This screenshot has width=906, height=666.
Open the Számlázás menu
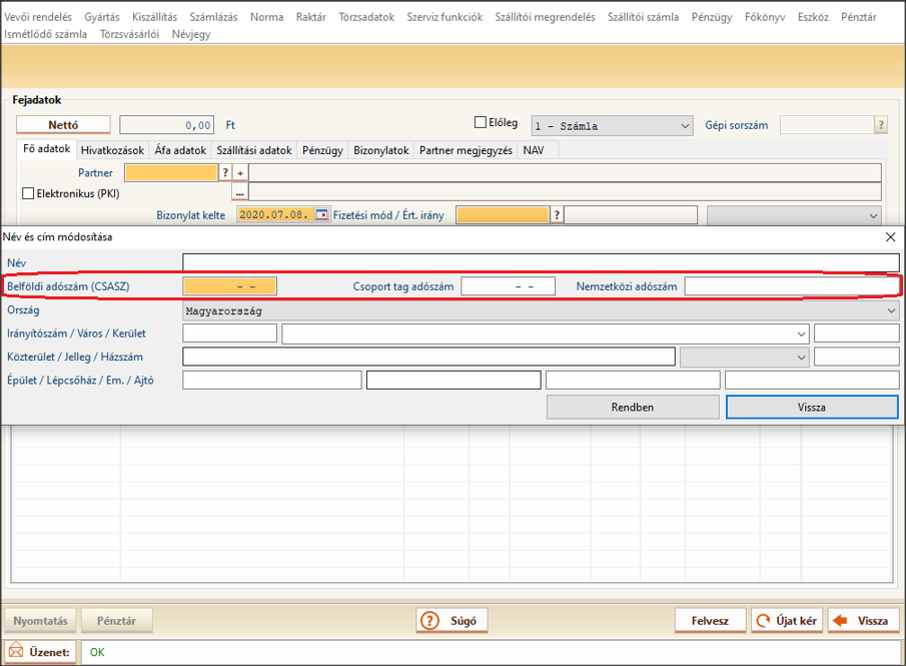[x=213, y=17]
